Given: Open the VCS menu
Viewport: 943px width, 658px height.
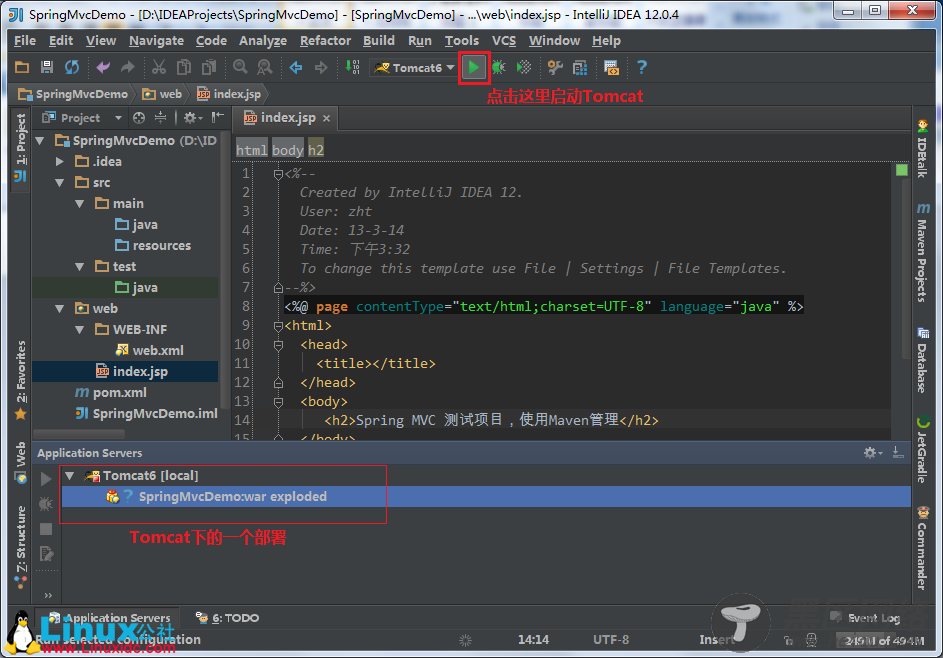Looking at the screenshot, I should click(x=504, y=41).
